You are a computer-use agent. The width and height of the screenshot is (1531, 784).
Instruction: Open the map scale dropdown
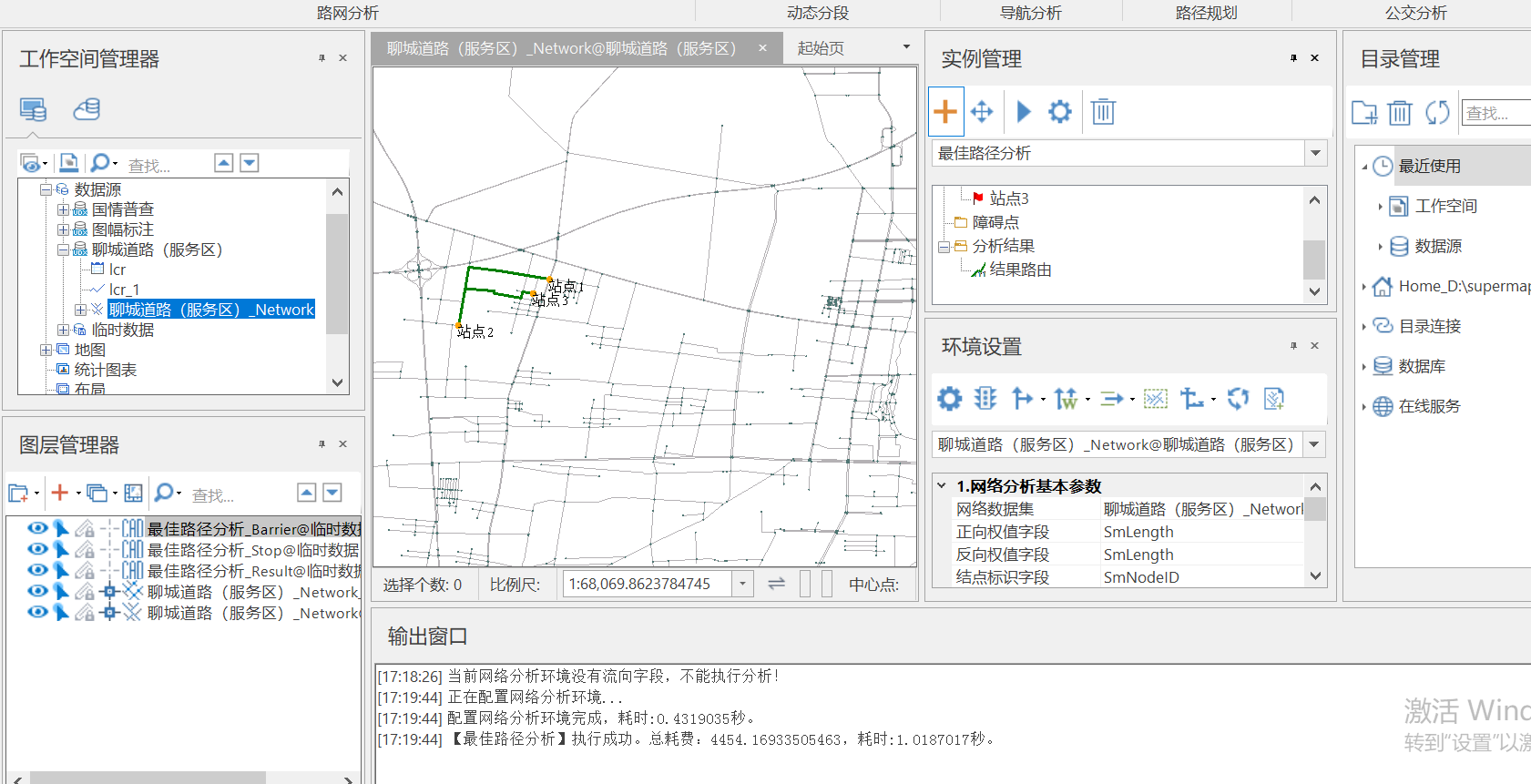point(743,584)
